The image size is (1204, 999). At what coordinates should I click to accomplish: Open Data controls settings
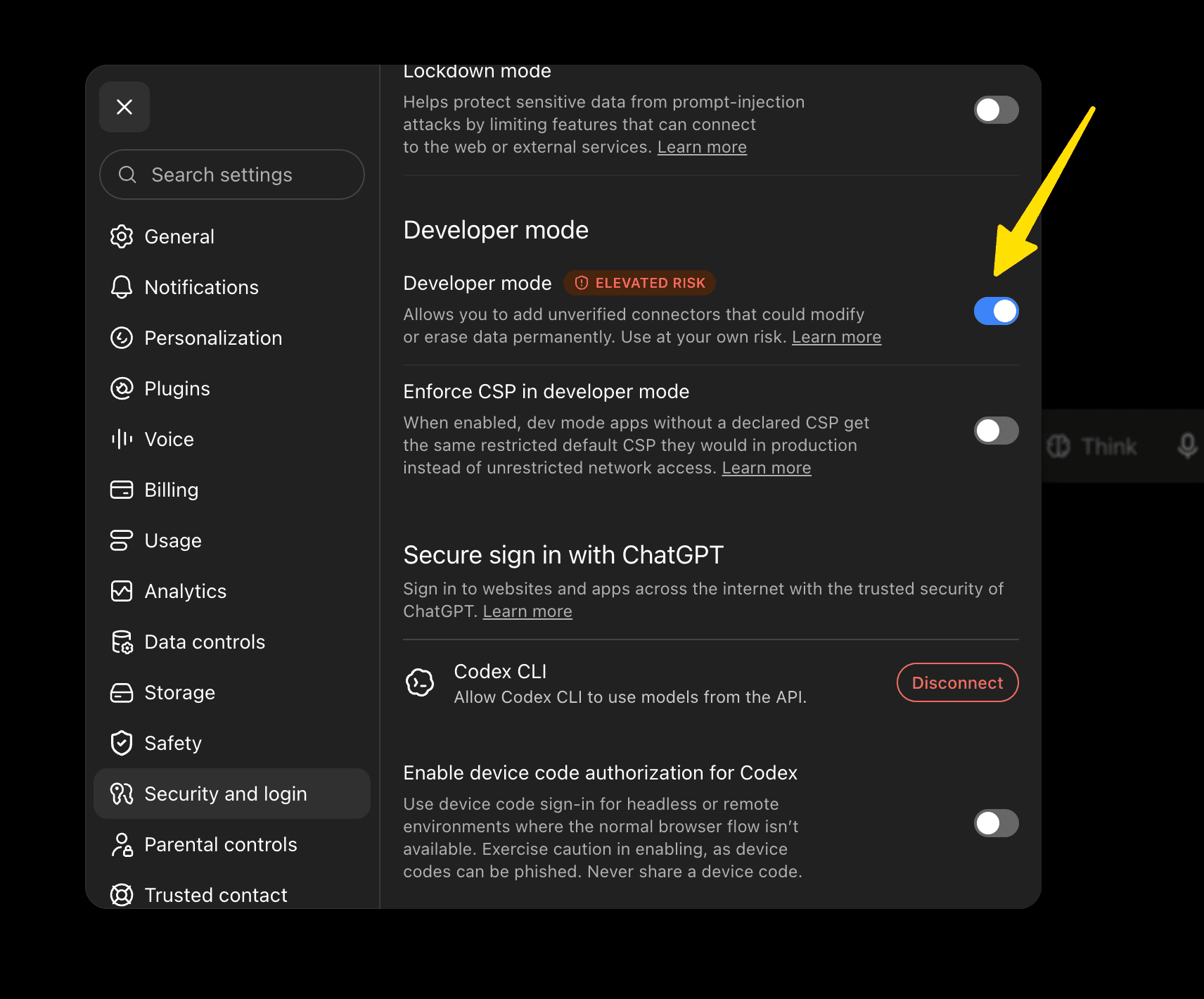tap(232, 642)
